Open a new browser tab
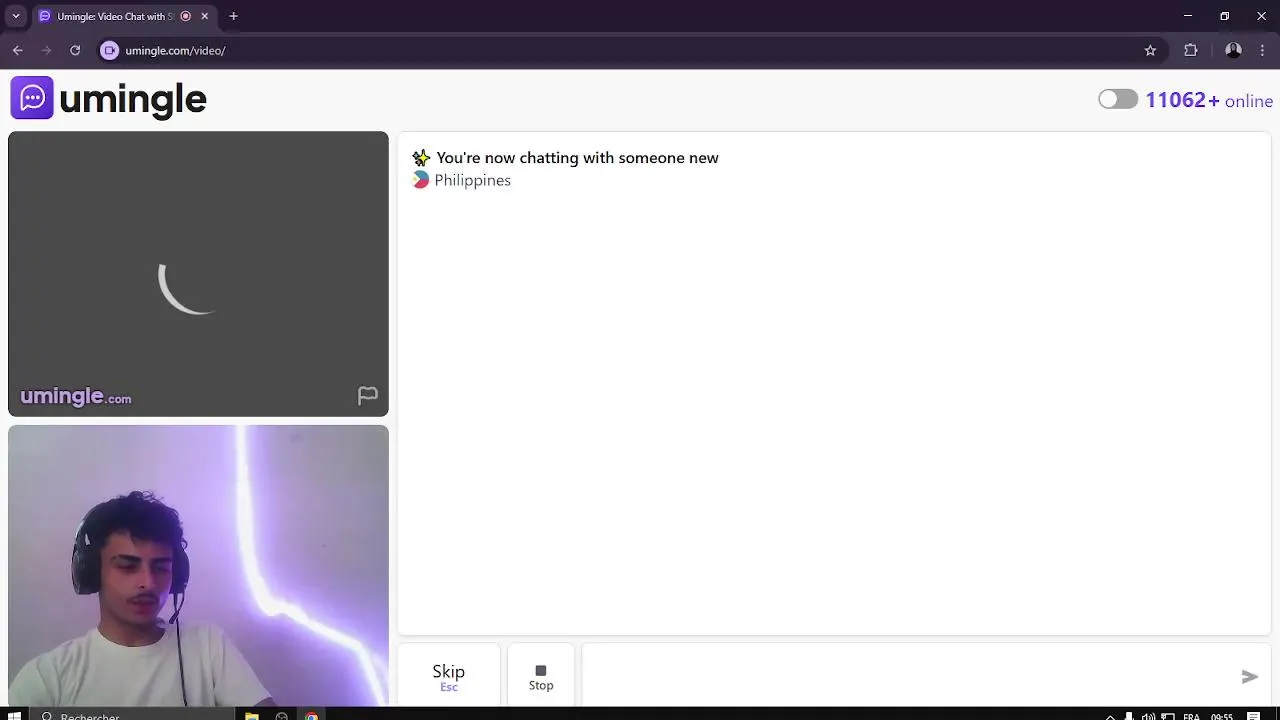Image resolution: width=1280 pixels, height=720 pixels. click(x=233, y=16)
